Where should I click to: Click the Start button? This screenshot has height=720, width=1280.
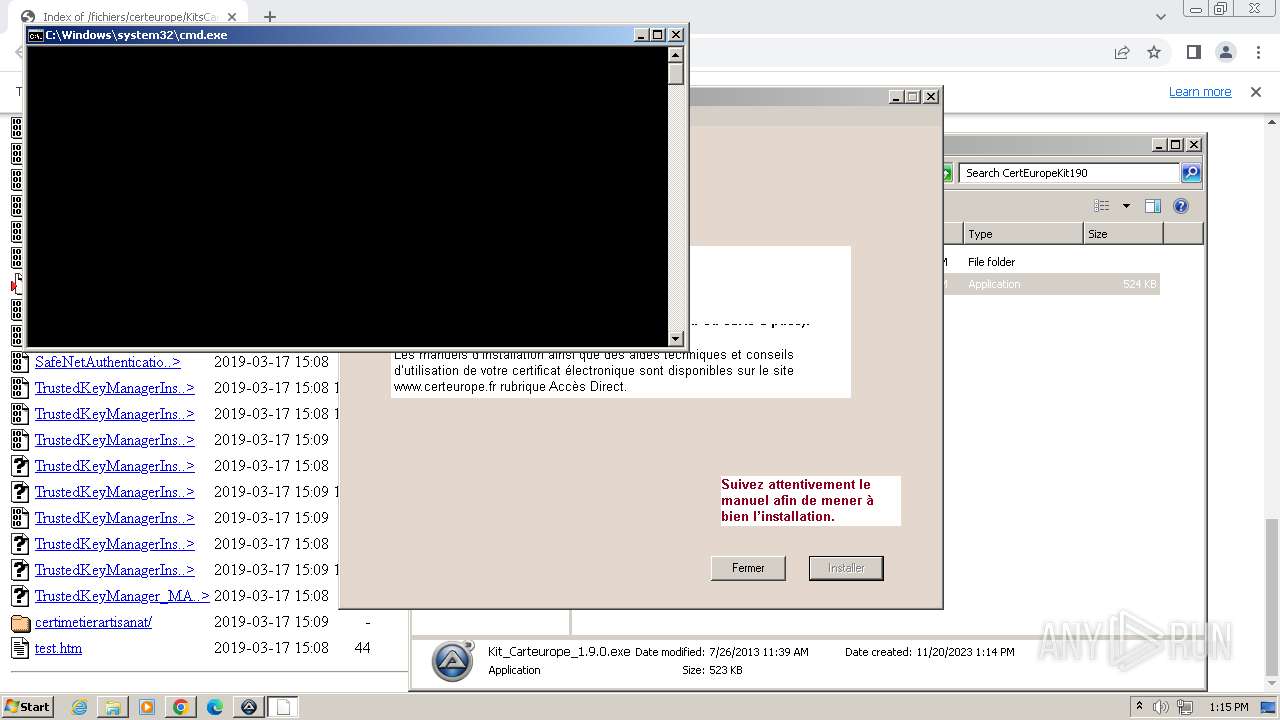[27, 707]
